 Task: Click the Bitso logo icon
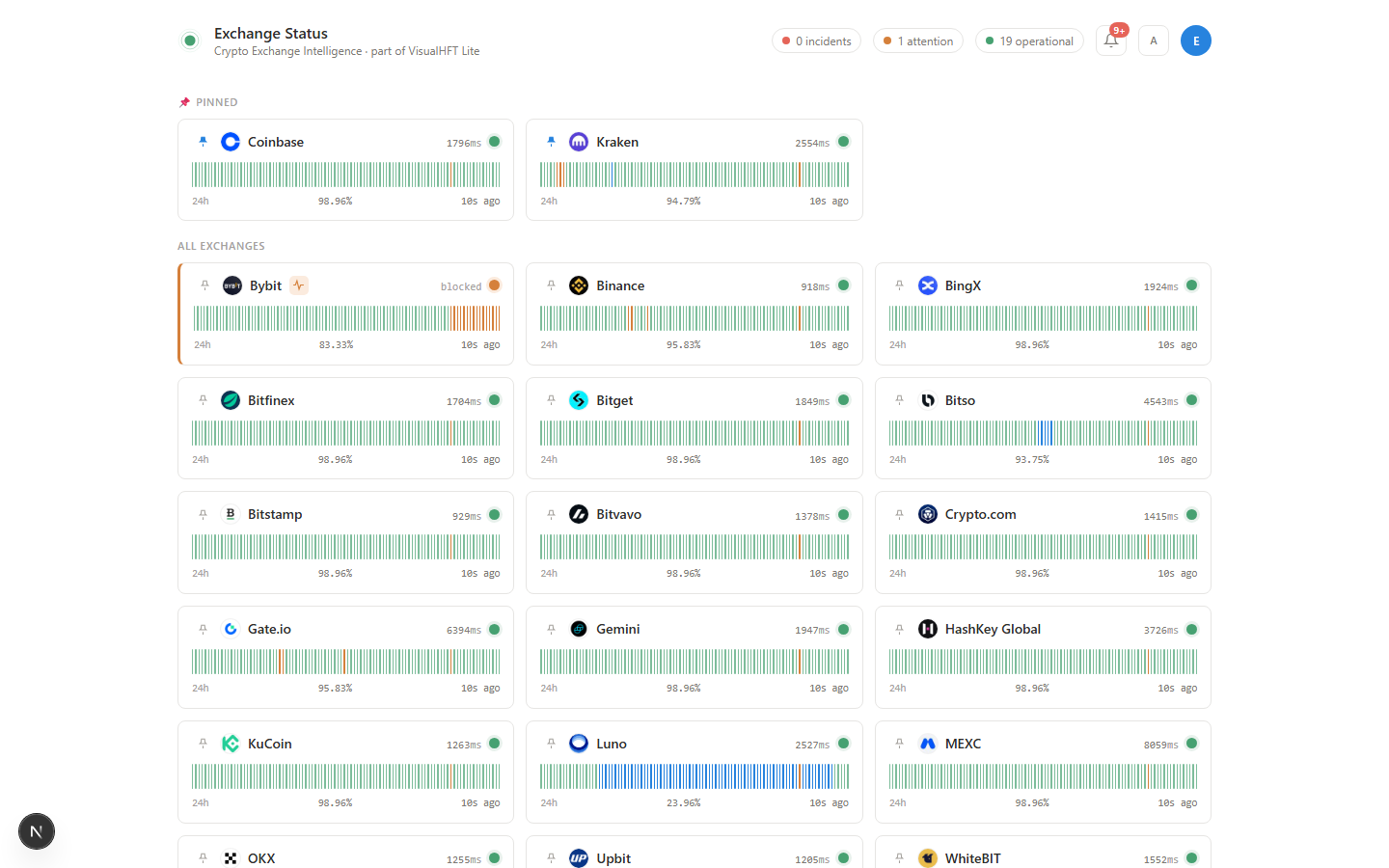coord(928,400)
